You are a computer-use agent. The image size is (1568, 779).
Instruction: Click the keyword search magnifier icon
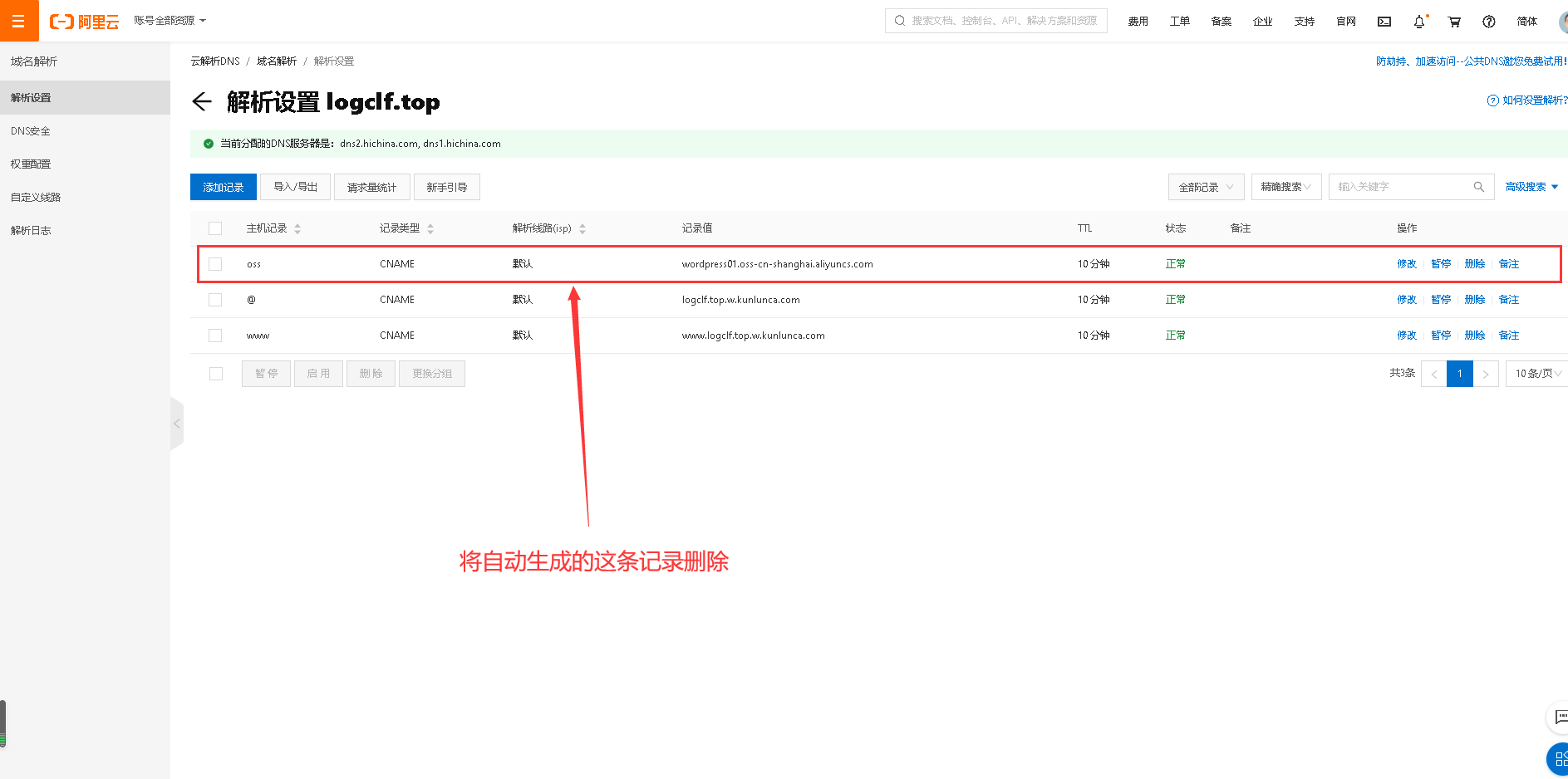pos(1479,187)
